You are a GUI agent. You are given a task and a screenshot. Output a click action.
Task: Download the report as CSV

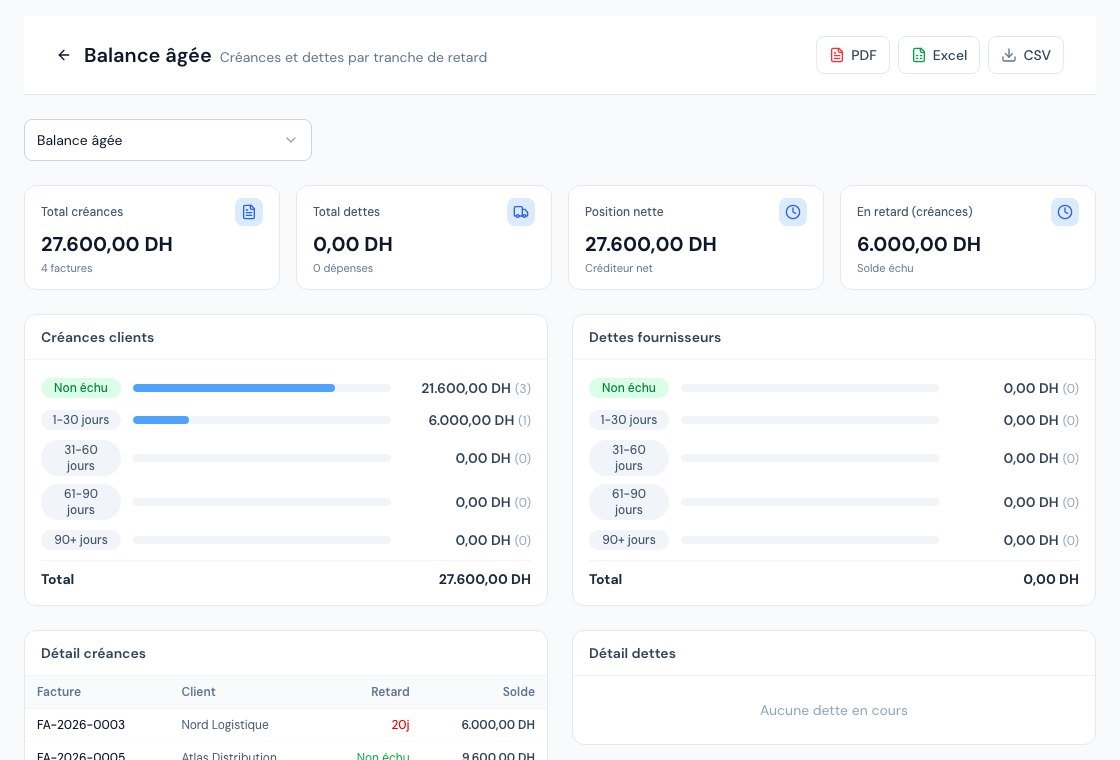pyautogui.click(x=1026, y=55)
